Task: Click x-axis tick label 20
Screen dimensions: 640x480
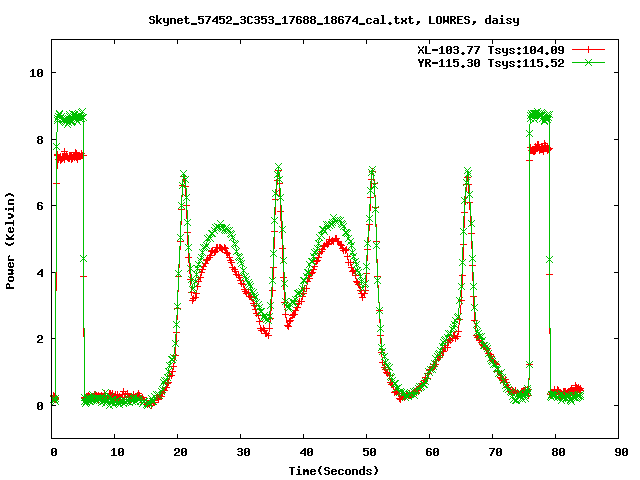Action: pos(180,452)
